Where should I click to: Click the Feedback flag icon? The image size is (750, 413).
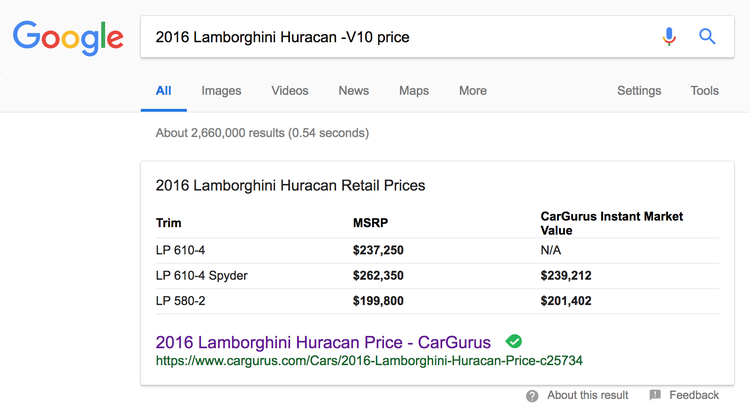655,396
